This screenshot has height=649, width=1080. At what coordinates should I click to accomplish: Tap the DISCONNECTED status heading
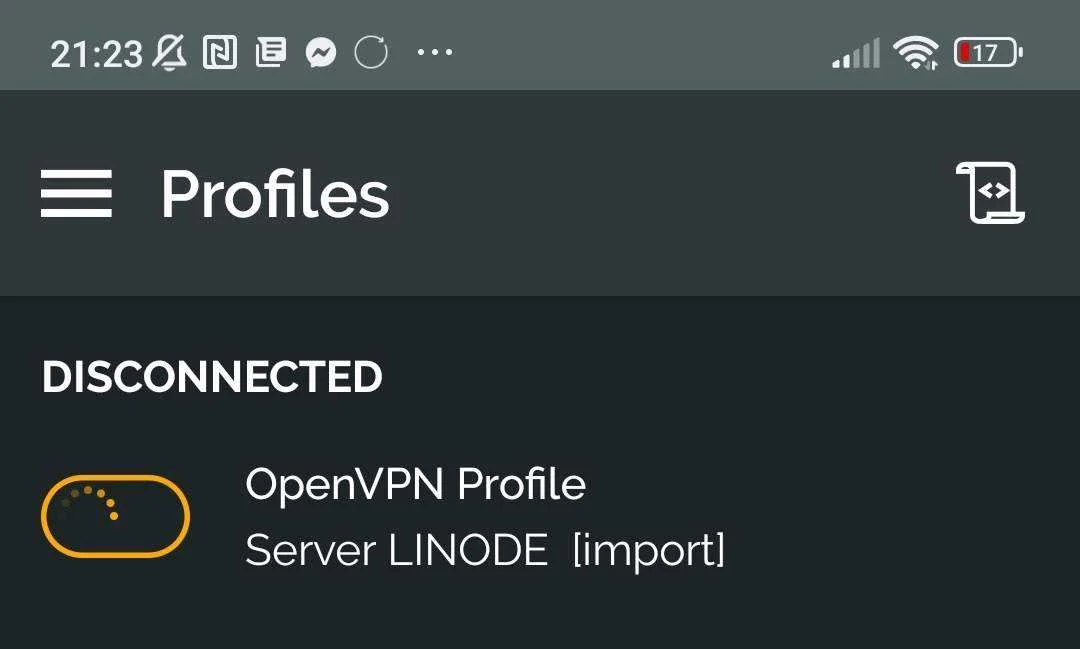(x=212, y=377)
